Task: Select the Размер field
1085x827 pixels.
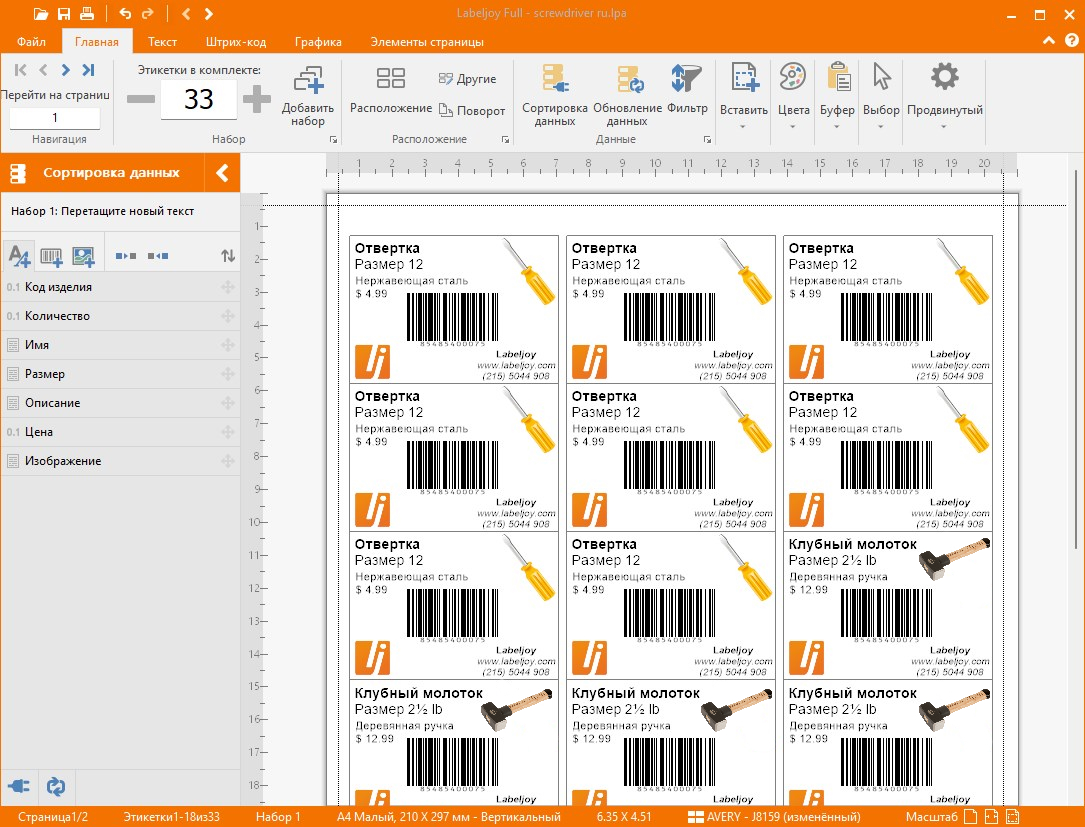Action: tap(120, 374)
